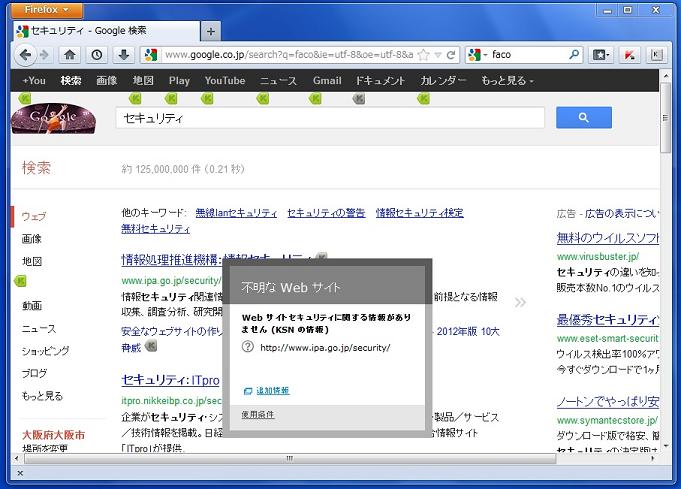The height and width of the screenshot is (489, 681).
Task: Close the add-on bar with X
Action: tap(20, 473)
